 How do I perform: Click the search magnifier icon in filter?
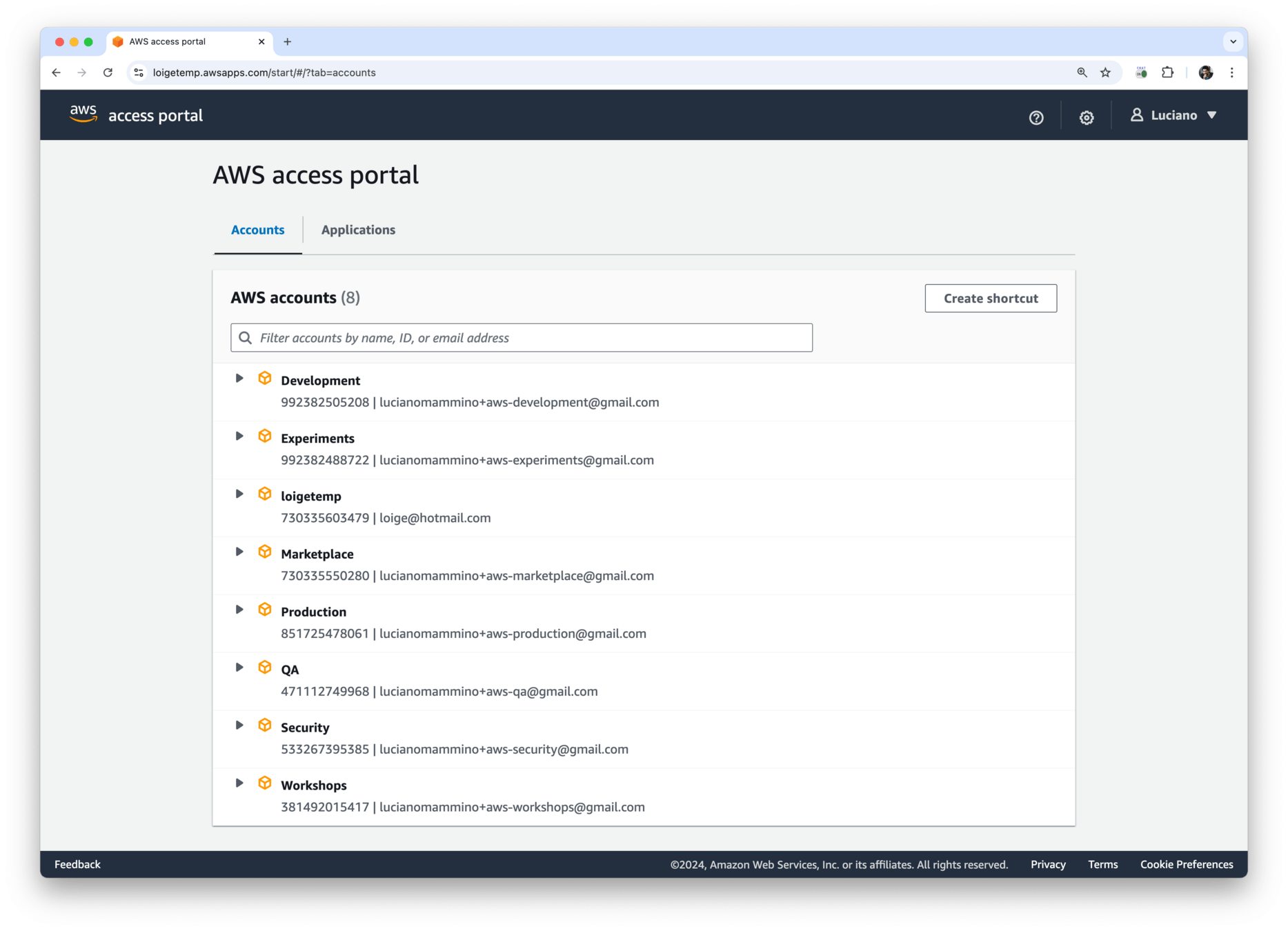(245, 338)
